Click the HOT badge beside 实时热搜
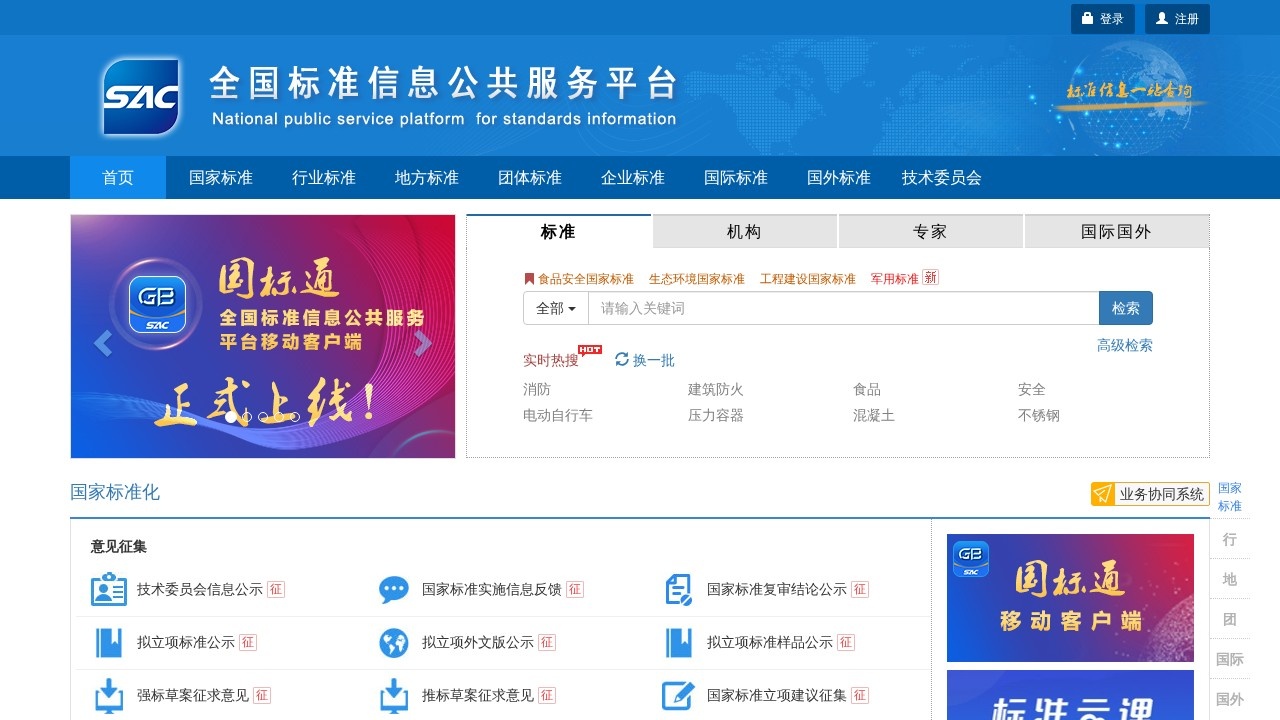The height and width of the screenshot is (720, 1280). (590, 350)
